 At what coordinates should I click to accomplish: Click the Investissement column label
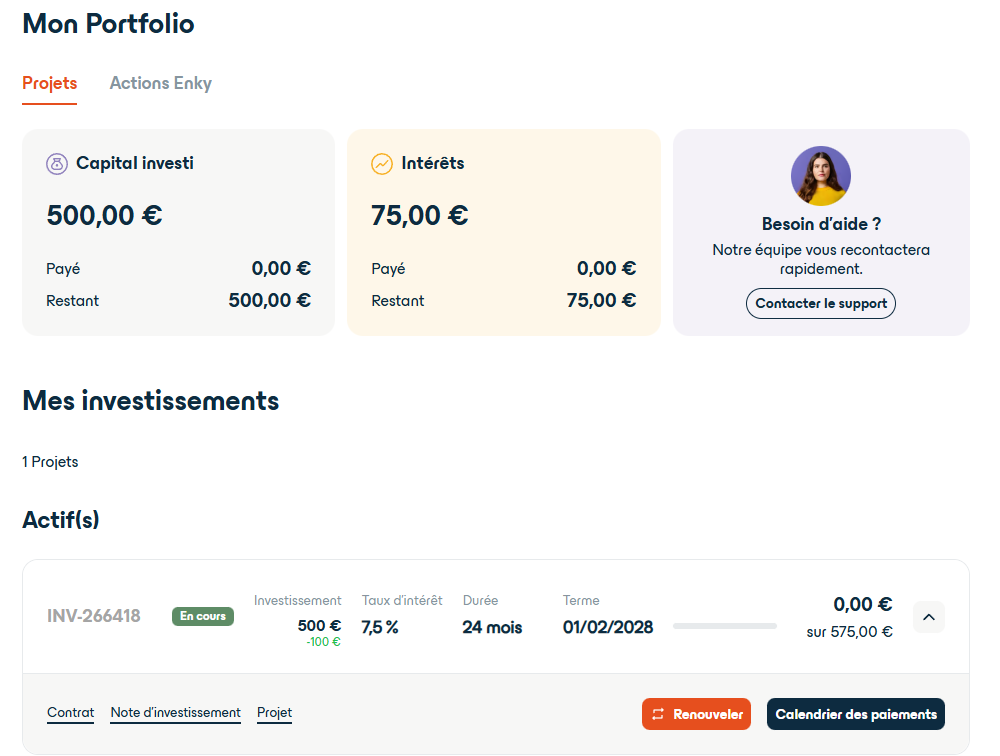click(297, 600)
